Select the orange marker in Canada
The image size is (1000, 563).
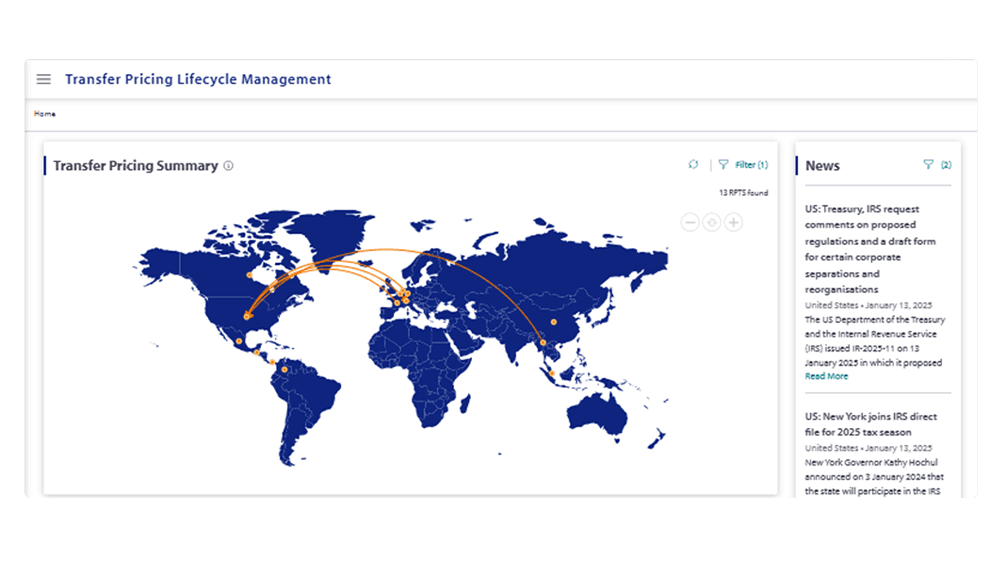pyautogui.click(x=249, y=275)
